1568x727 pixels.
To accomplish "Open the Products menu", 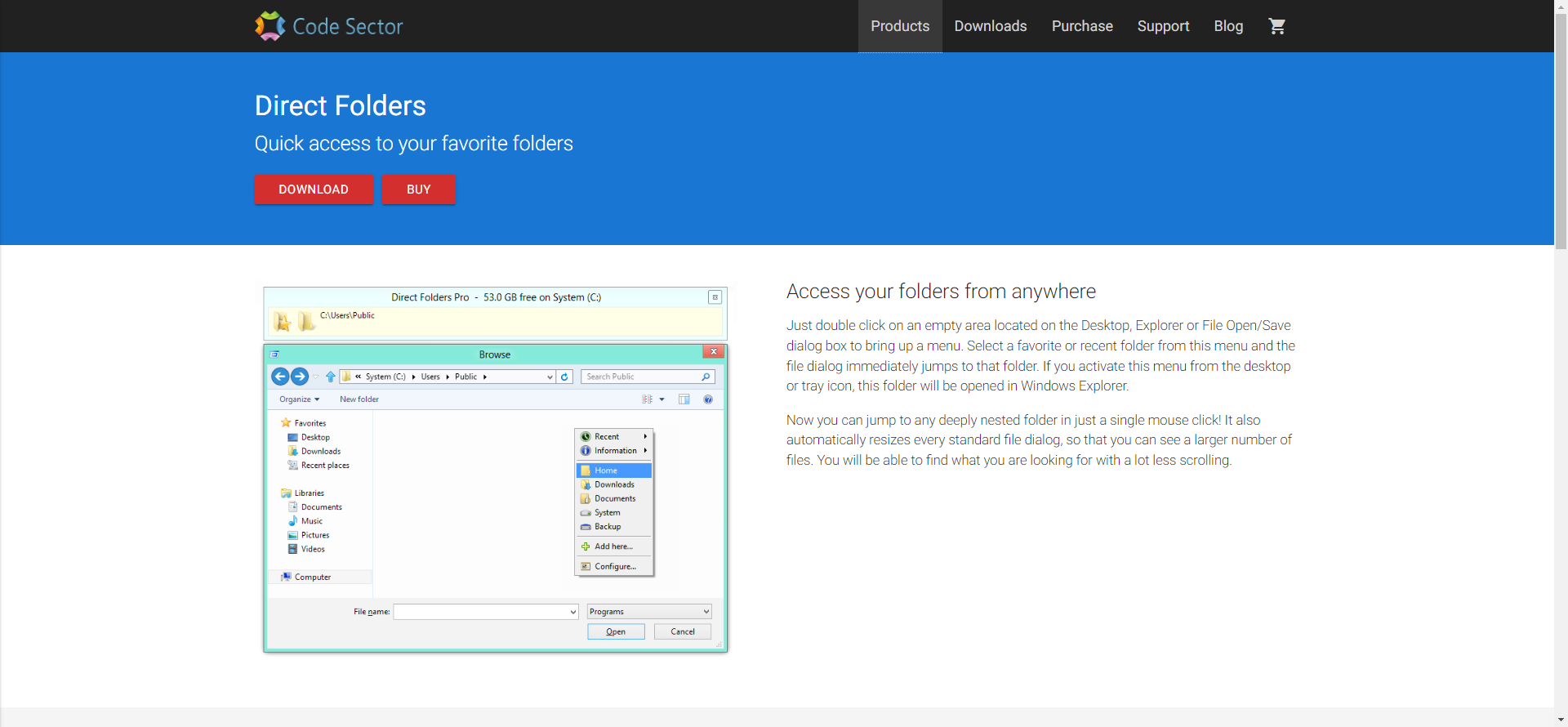I will (x=900, y=26).
